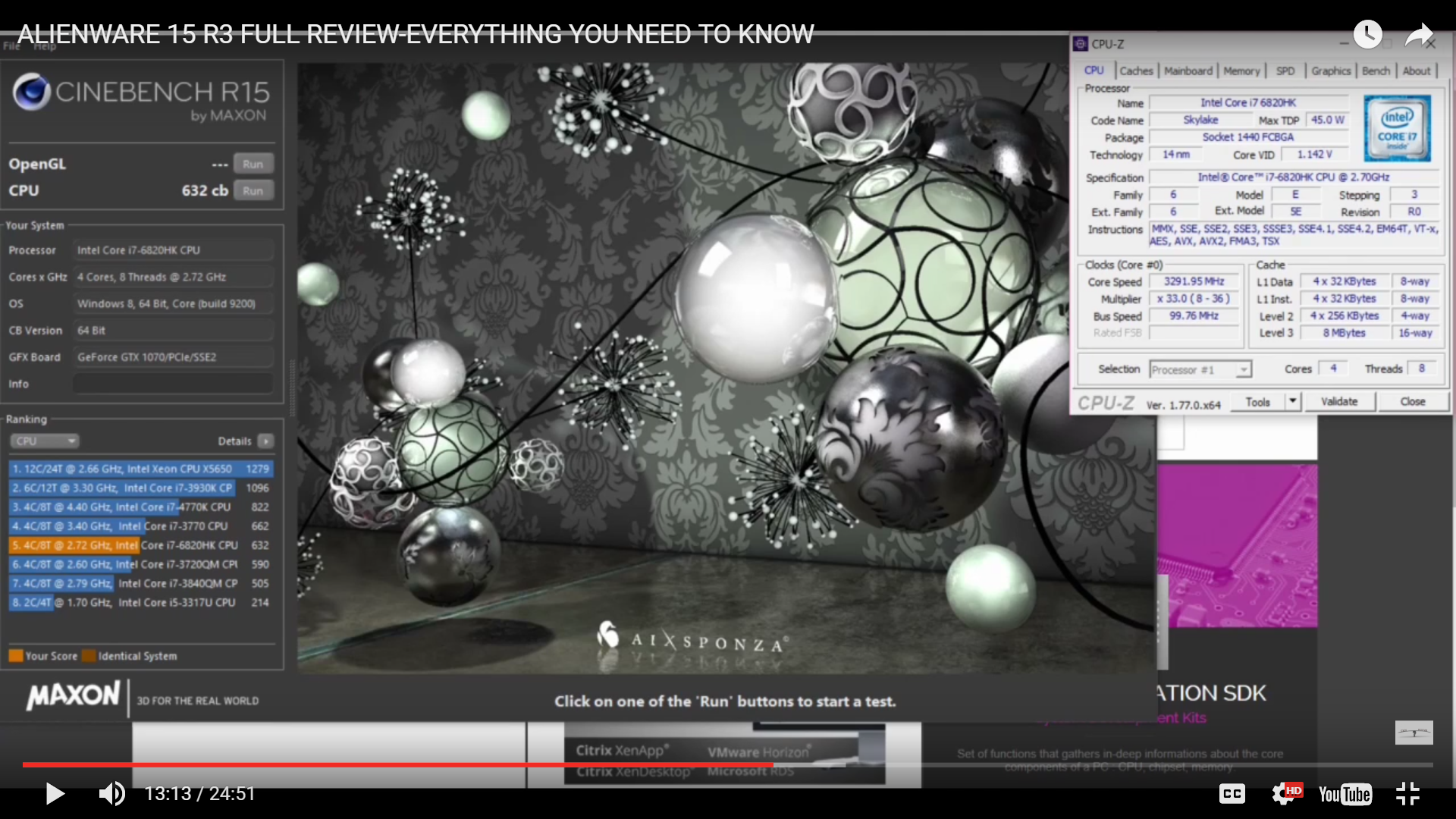Play the YouTube video
Viewport: 1456px width, 819px height.
(x=55, y=794)
